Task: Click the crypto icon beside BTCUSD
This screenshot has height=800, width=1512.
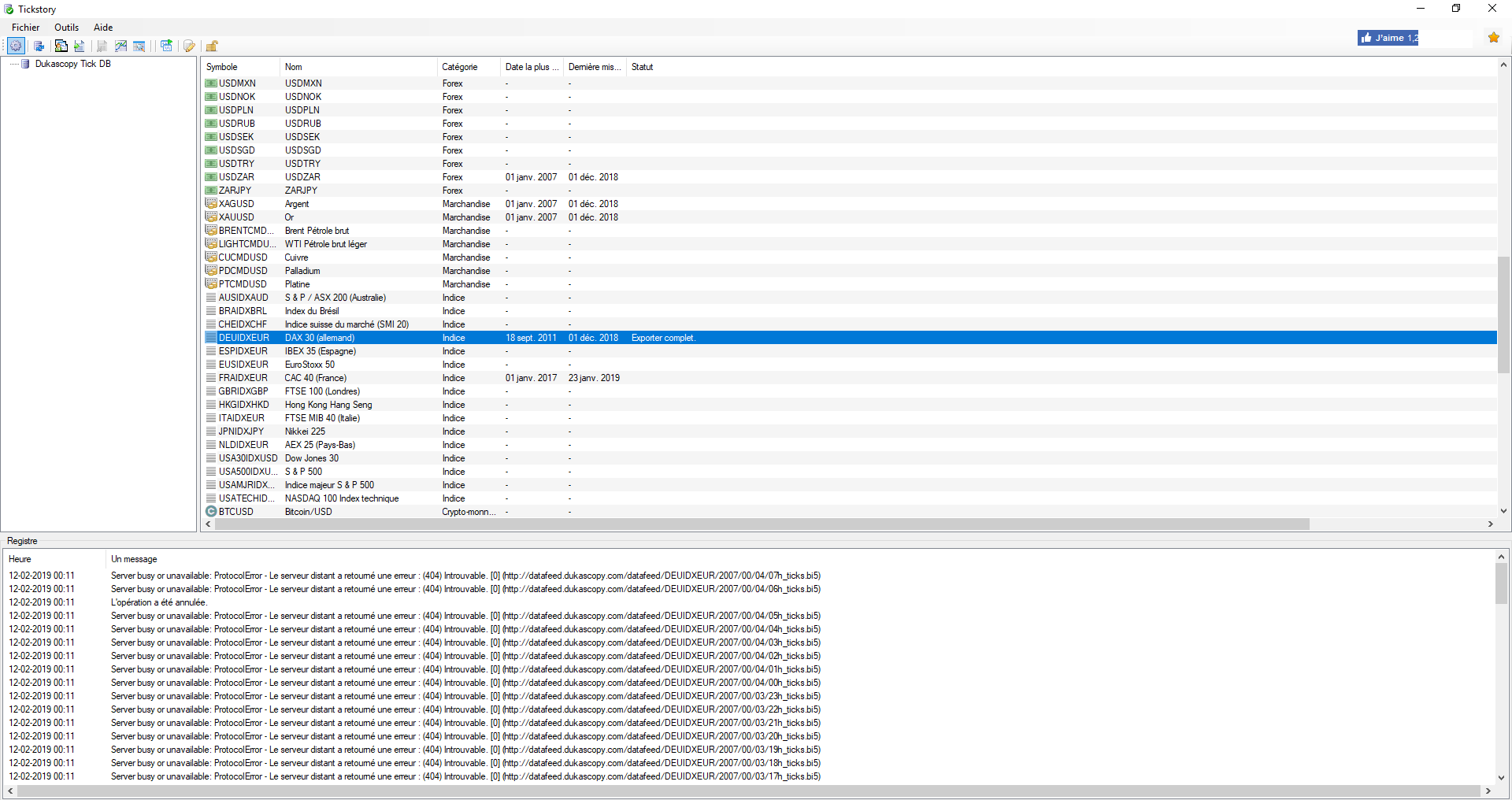Action: point(211,511)
